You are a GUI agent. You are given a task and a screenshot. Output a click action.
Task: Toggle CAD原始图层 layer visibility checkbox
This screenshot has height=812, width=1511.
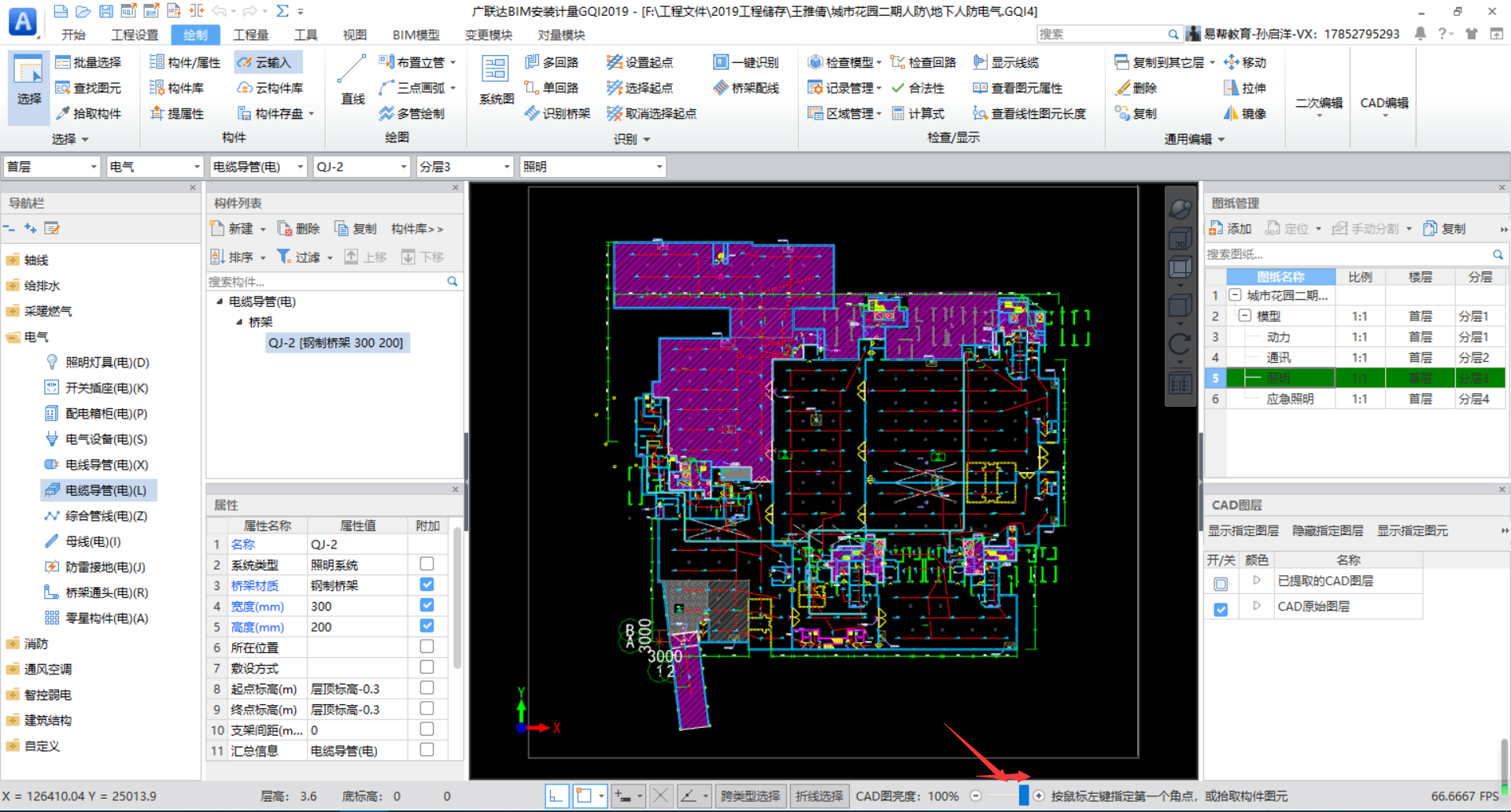point(1221,609)
